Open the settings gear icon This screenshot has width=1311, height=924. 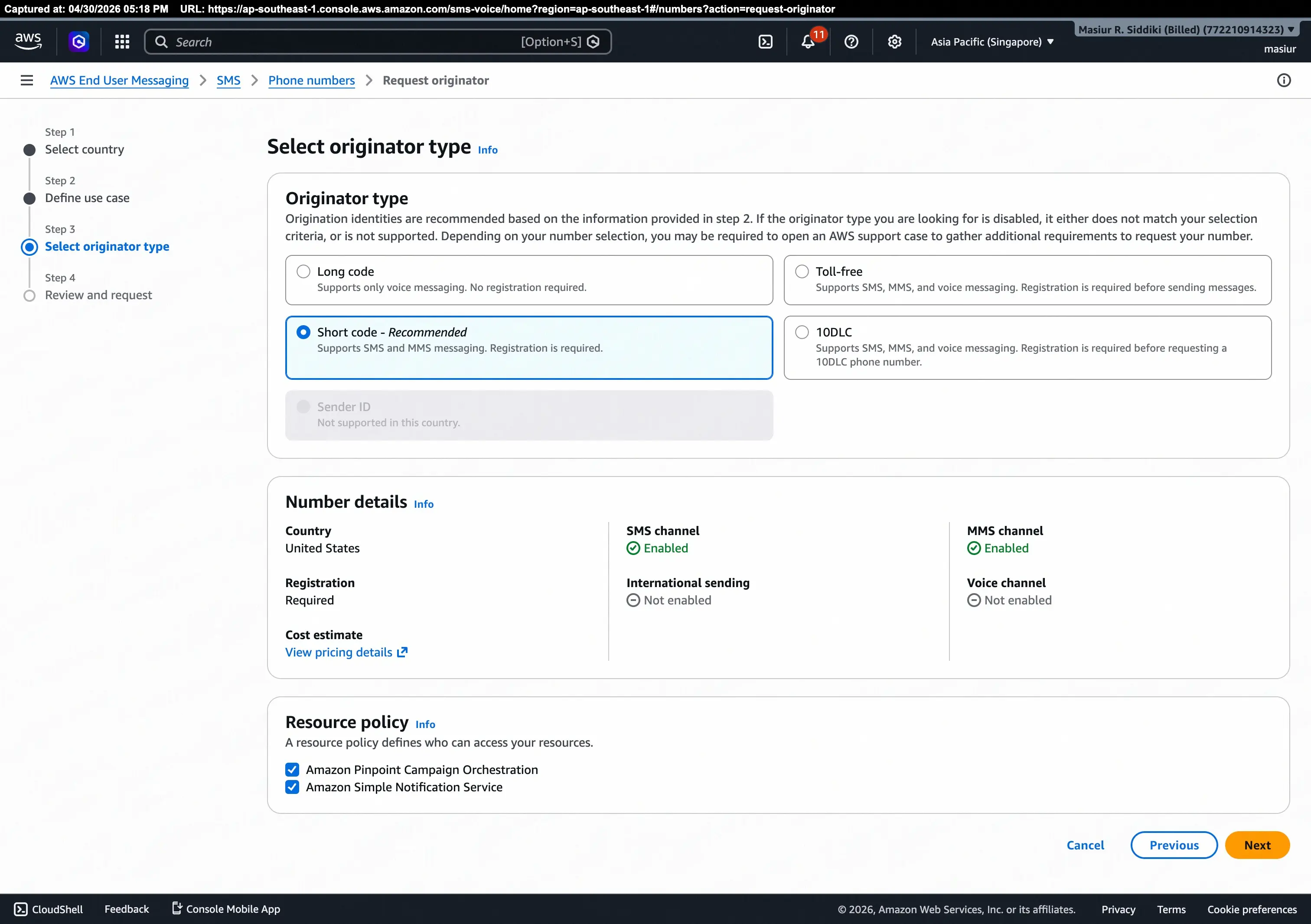[x=895, y=42]
